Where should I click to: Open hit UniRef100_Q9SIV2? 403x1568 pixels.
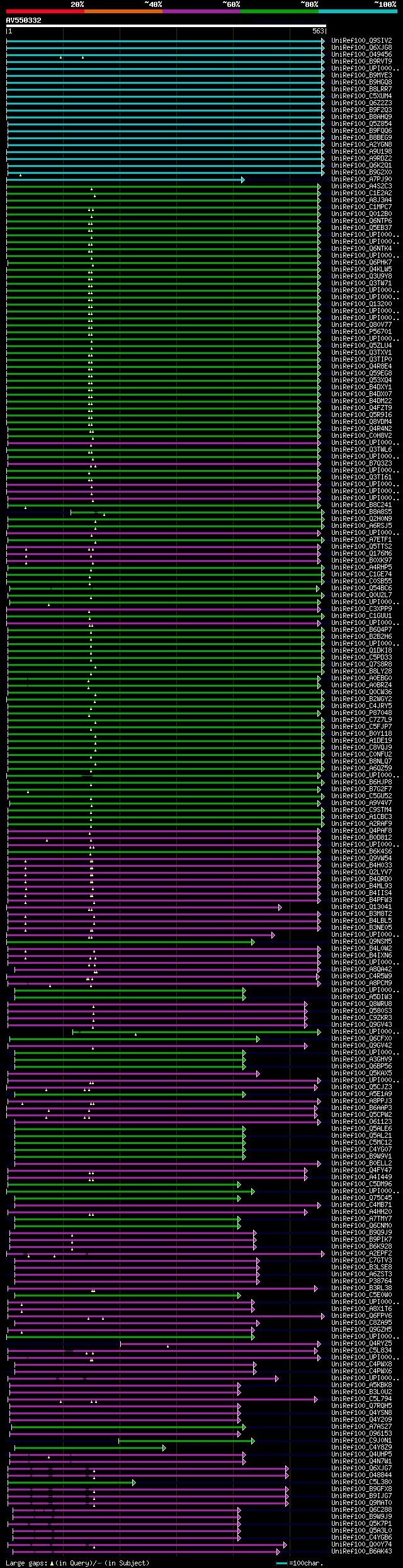click(361, 40)
